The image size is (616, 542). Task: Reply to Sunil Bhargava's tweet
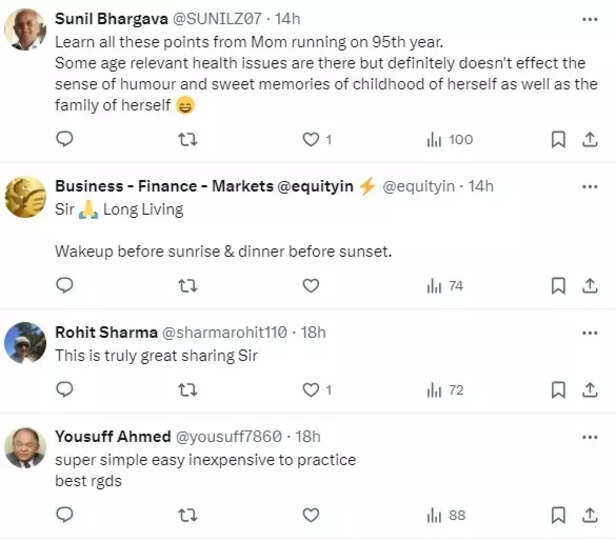[x=65, y=140]
